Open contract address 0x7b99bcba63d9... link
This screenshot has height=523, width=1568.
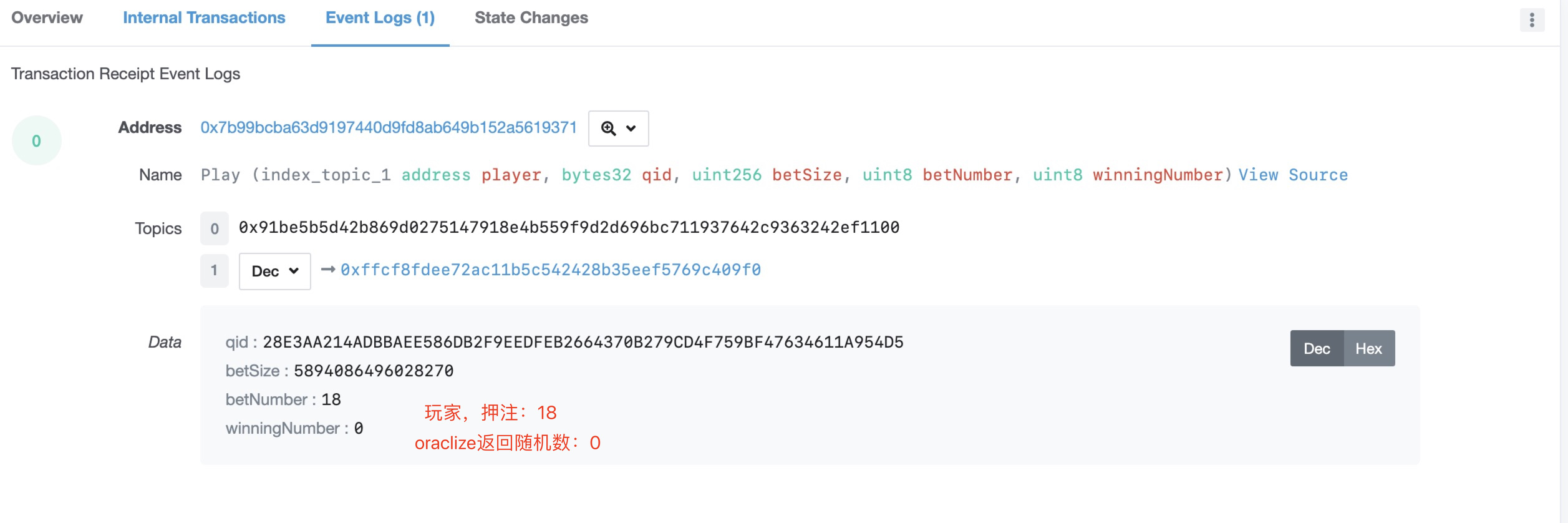[x=389, y=127]
